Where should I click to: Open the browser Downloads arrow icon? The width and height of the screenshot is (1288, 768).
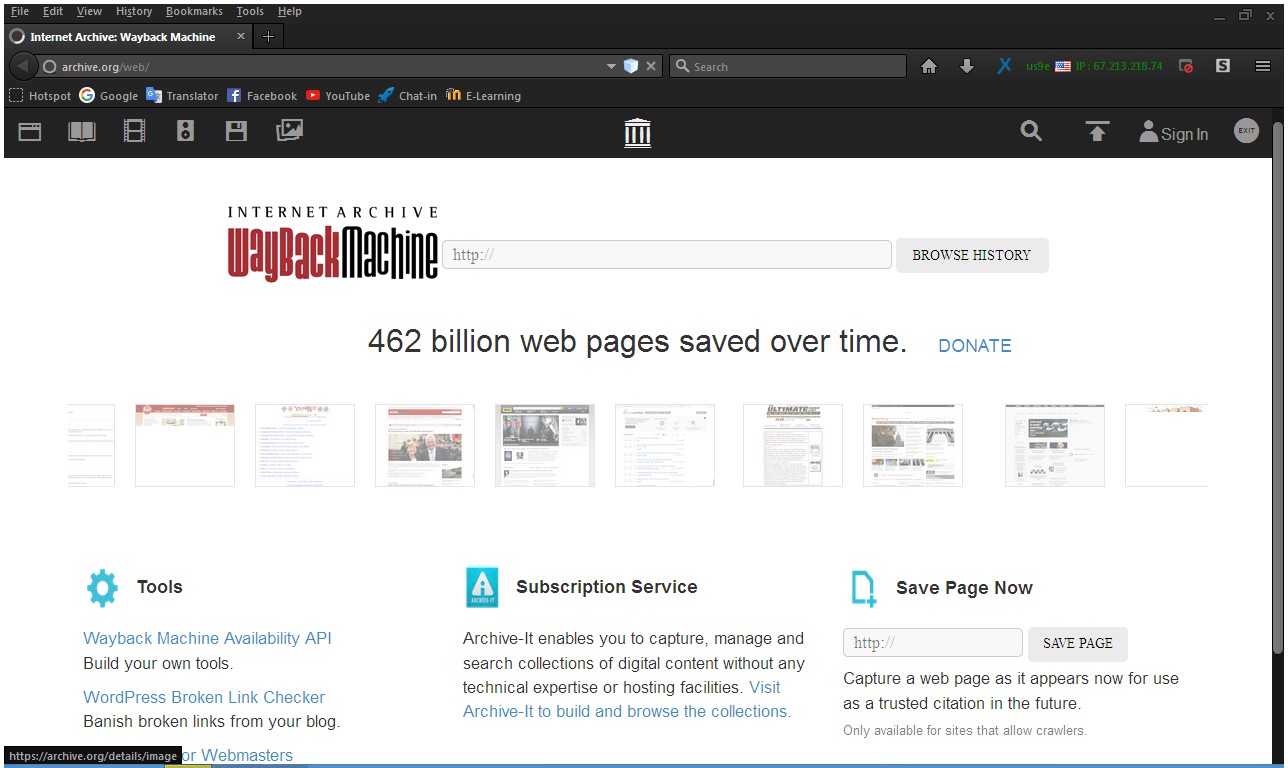(x=966, y=66)
